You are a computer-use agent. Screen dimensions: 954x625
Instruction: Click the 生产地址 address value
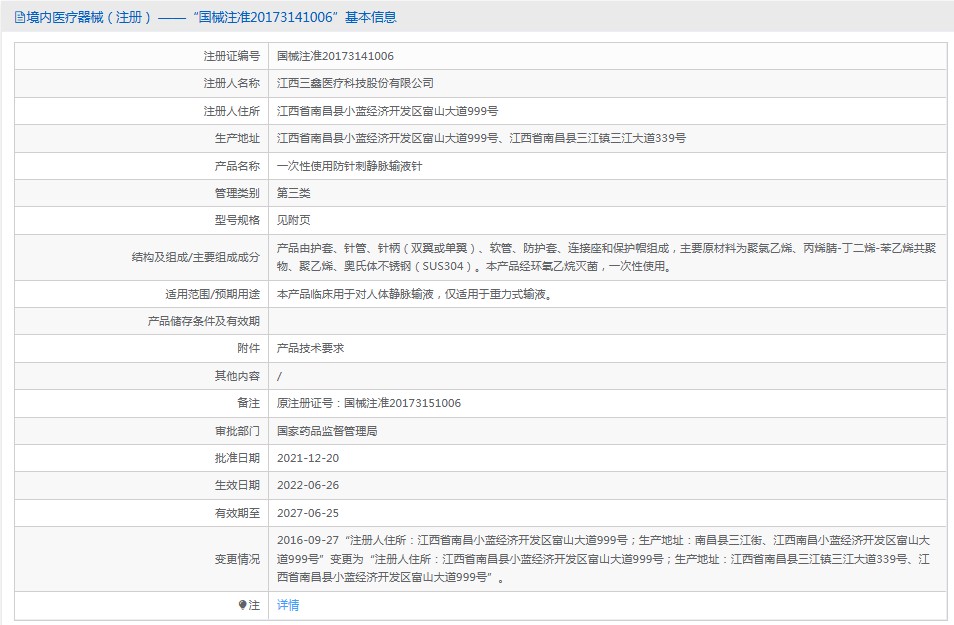pos(481,138)
